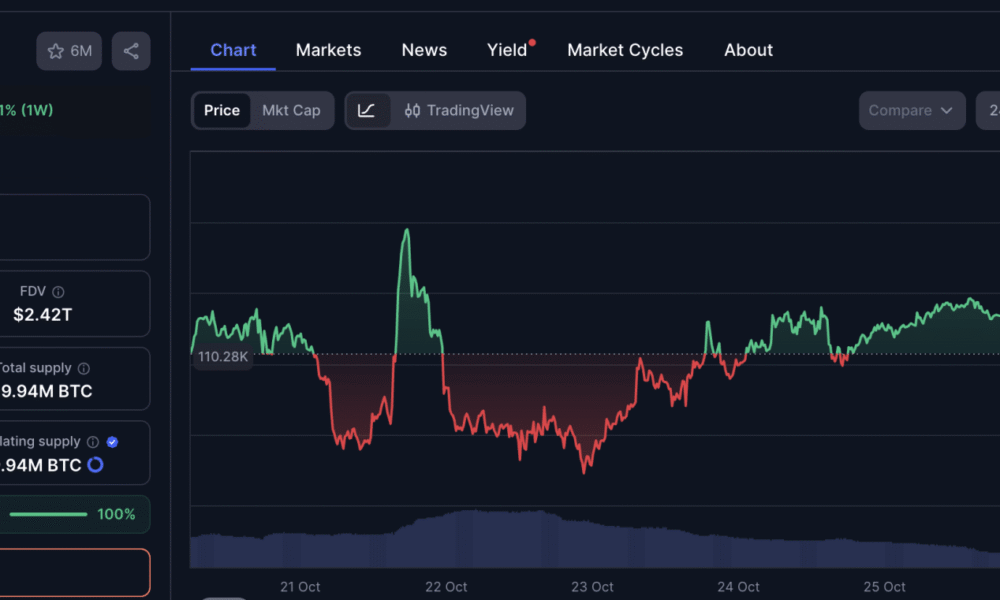The image size is (1000, 600).
Task: Click the blue verified badge icon
Action: click(x=112, y=442)
